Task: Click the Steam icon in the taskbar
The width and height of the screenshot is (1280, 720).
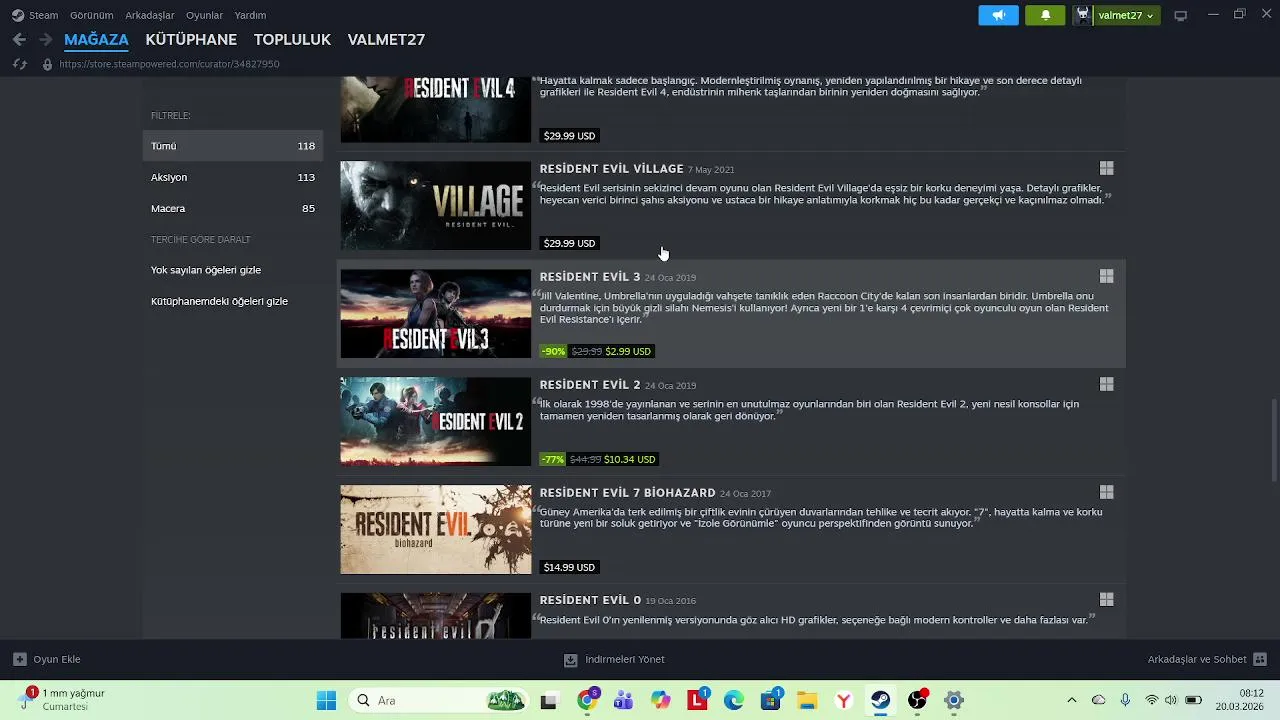Action: 880,700
